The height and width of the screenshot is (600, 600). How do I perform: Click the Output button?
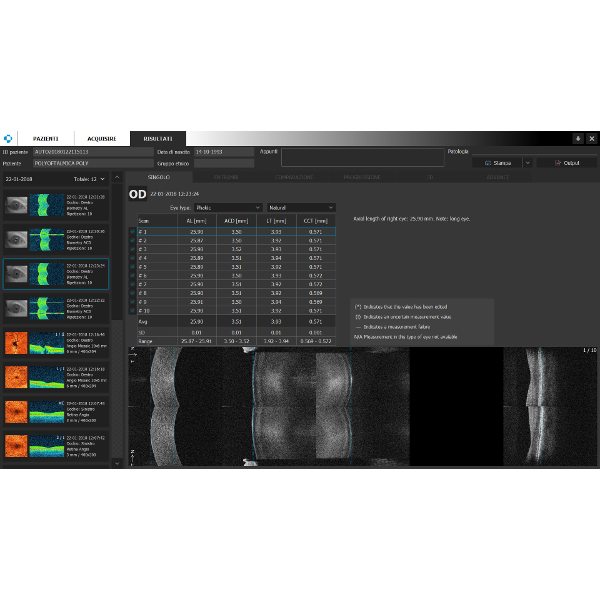(570, 162)
